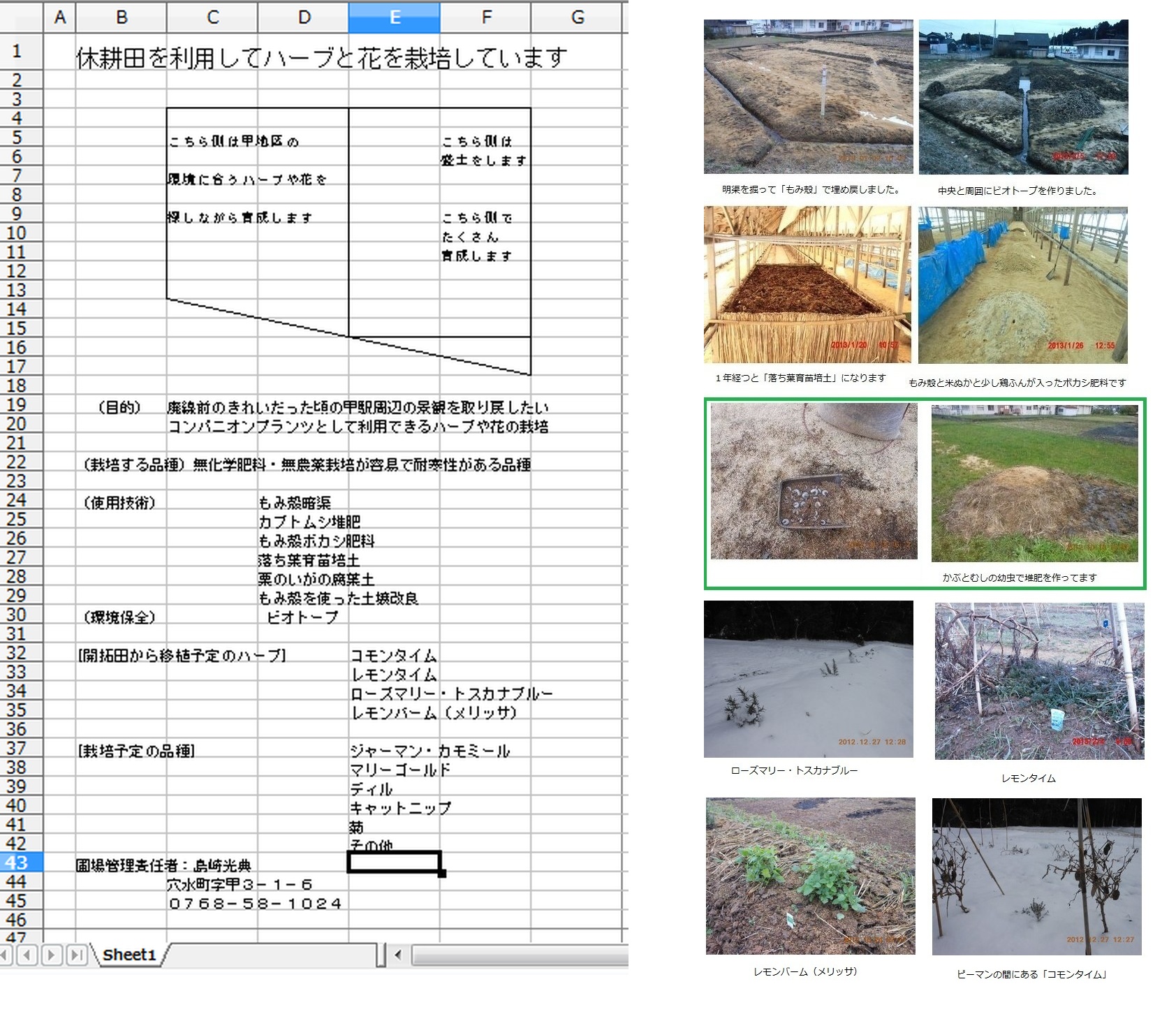The height and width of the screenshot is (1014, 1176).
Task: Open the biotope field photo
Action: click(1023, 97)
